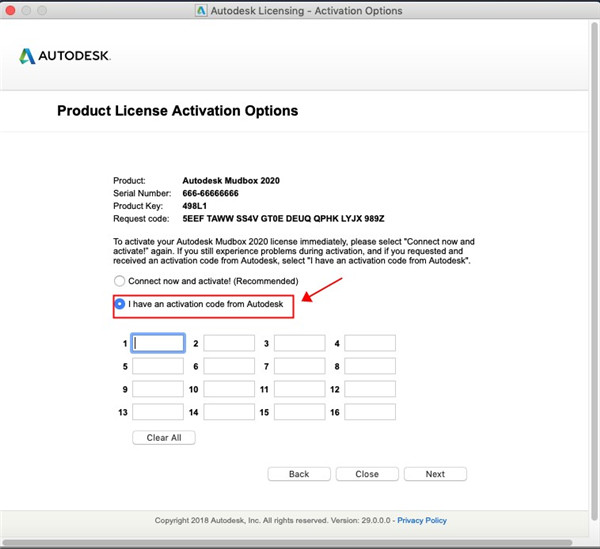Click activation code field 8
Viewport: 600px width, 549px height.
pyautogui.click(x=370, y=366)
